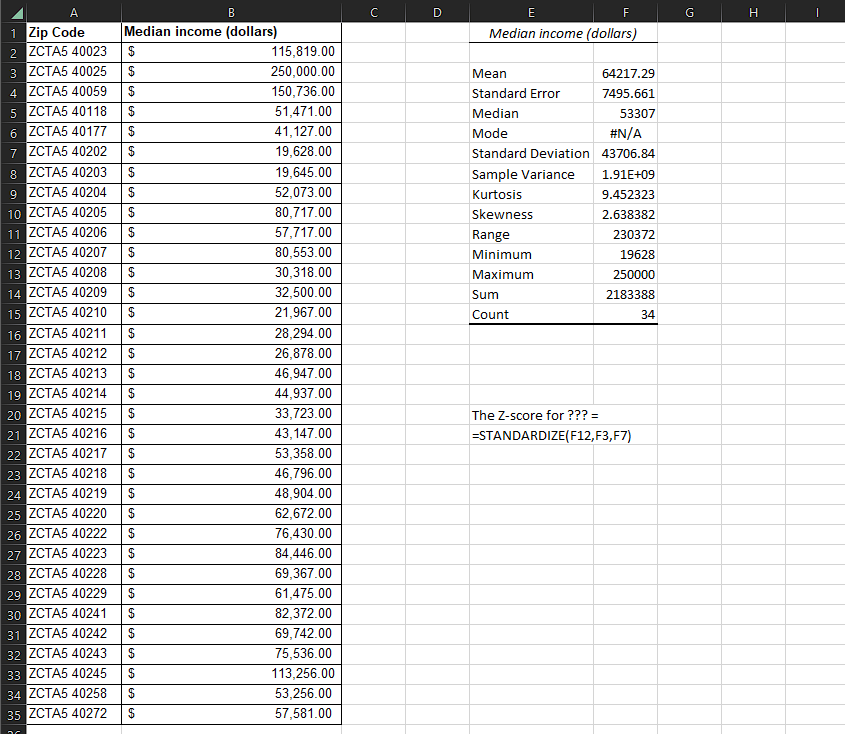Select cell 'ZCTA5 40205'
Image resolution: width=845 pixels, height=734 pixels.
point(74,213)
